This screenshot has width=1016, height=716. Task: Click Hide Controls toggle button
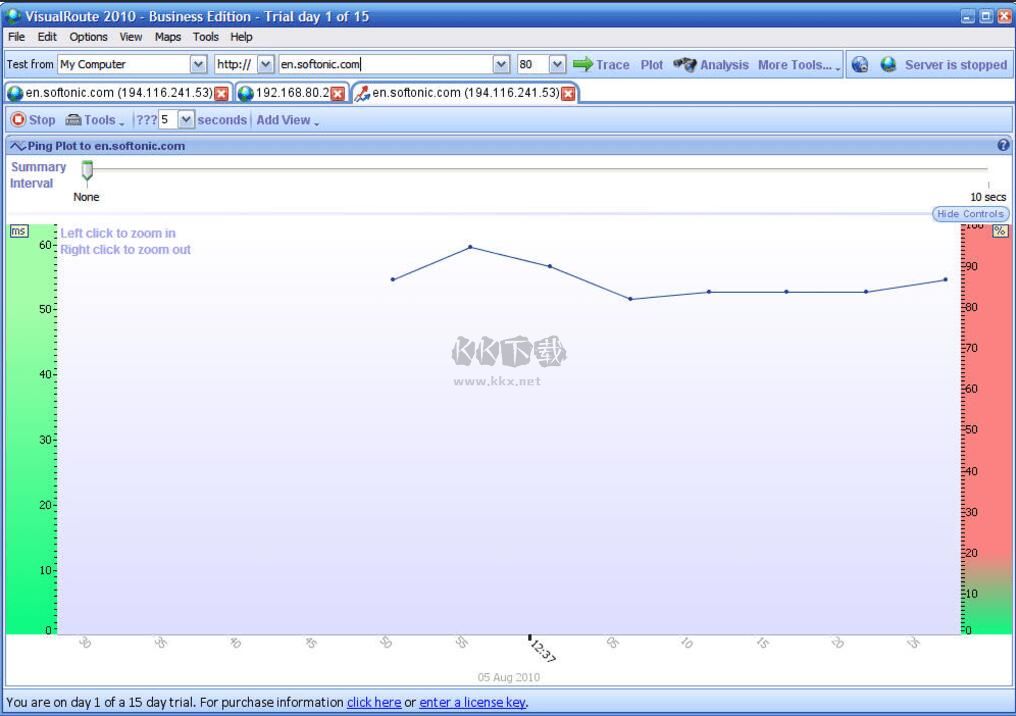969,214
